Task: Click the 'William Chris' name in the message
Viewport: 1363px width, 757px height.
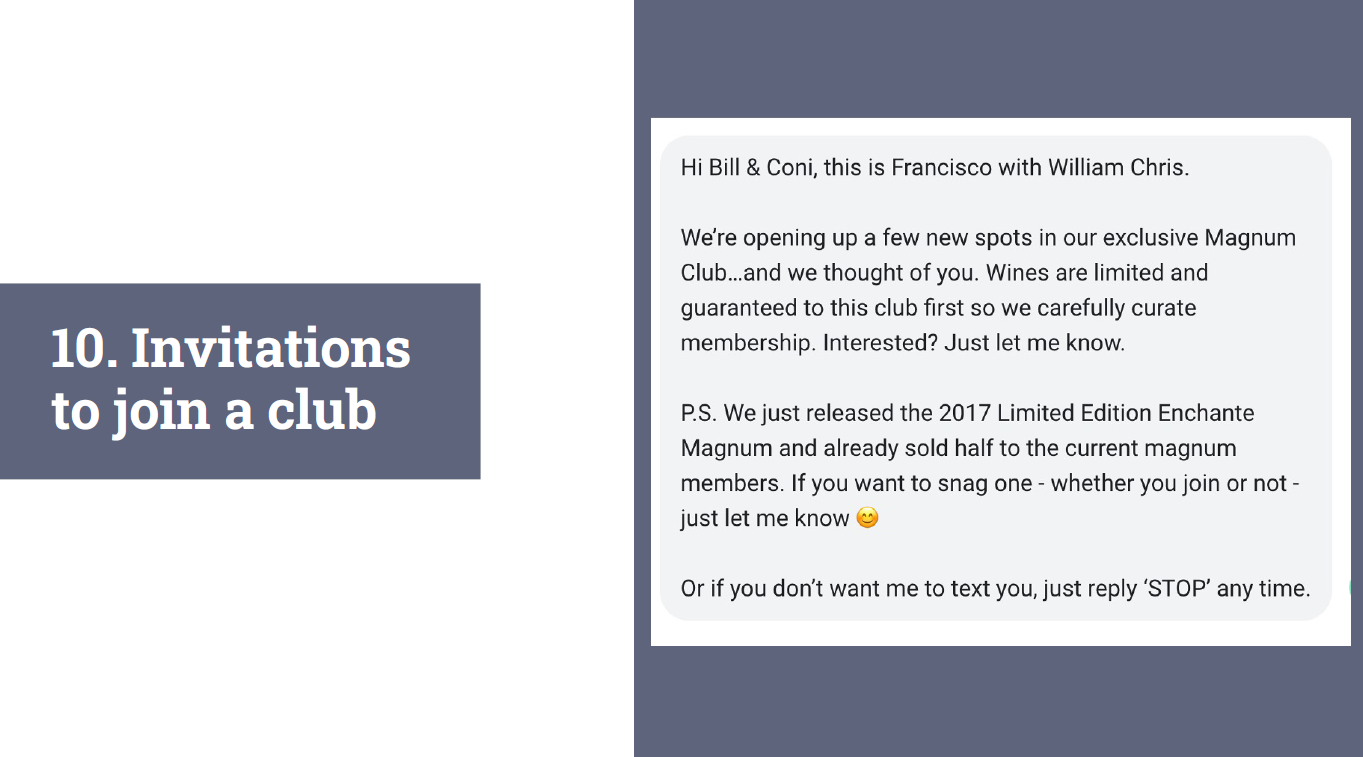Action: coord(1118,167)
